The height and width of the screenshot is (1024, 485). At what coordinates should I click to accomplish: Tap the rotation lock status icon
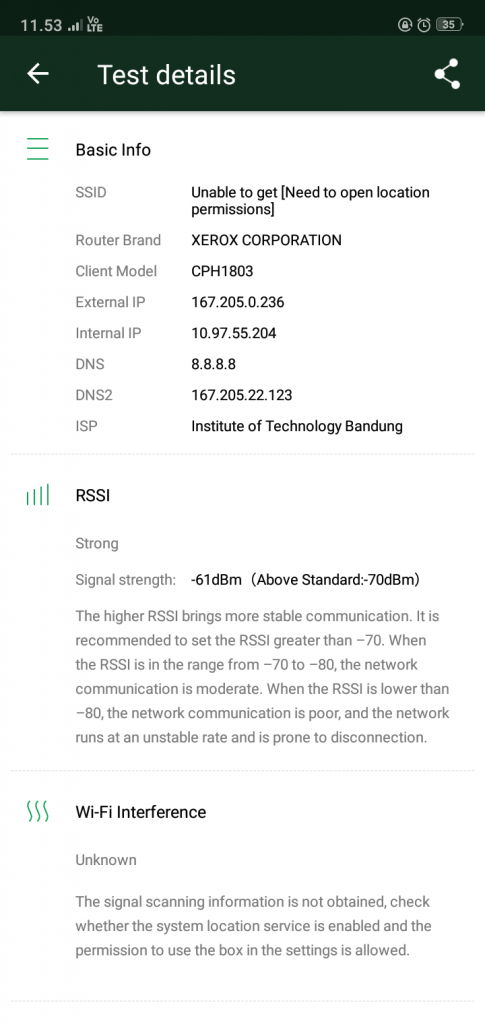[x=405, y=25]
